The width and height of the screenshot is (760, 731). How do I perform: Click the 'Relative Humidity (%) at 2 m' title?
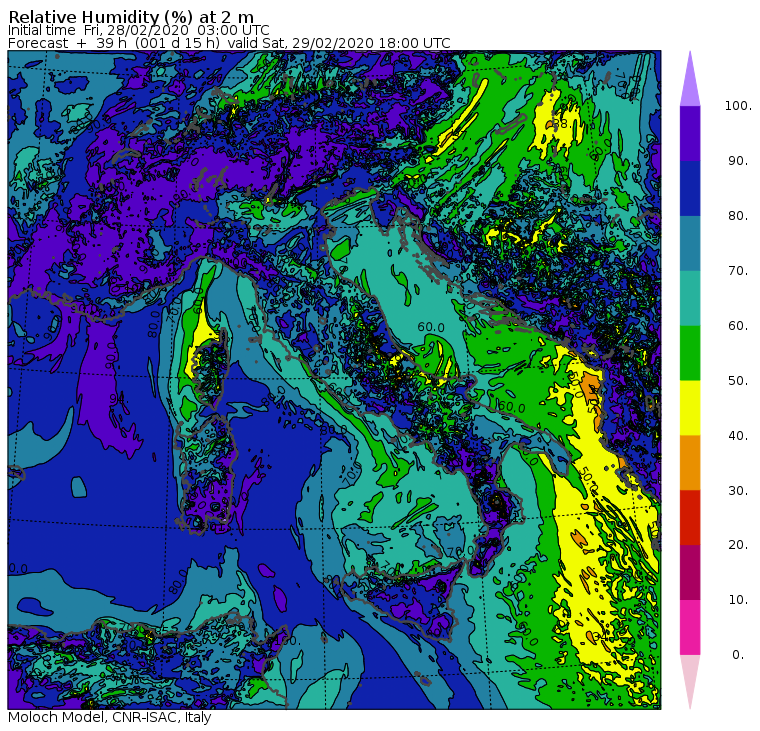click(x=131, y=16)
